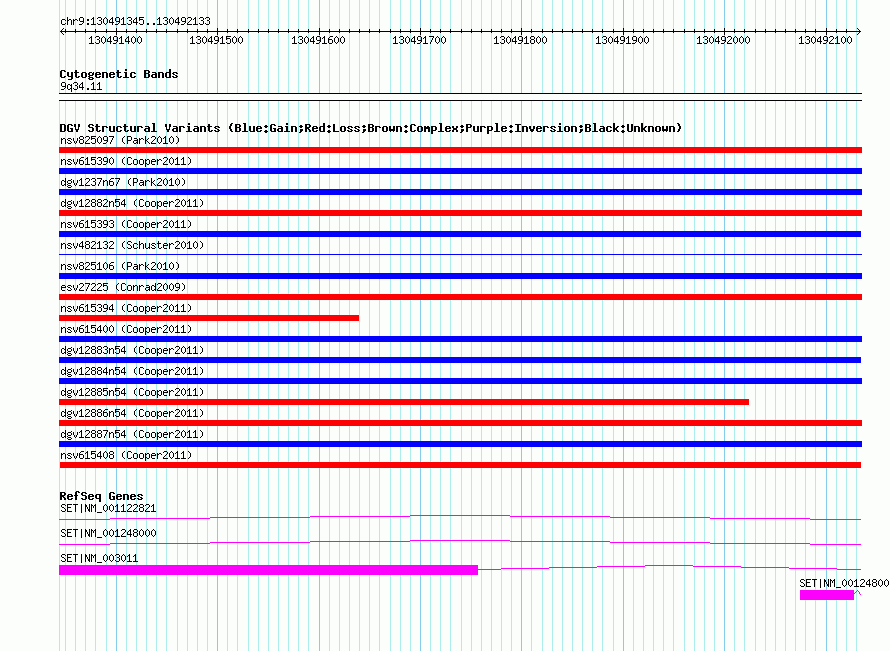Click the magenta exon under SET|NM_00124800
This screenshot has width=890, height=651.
[826, 595]
